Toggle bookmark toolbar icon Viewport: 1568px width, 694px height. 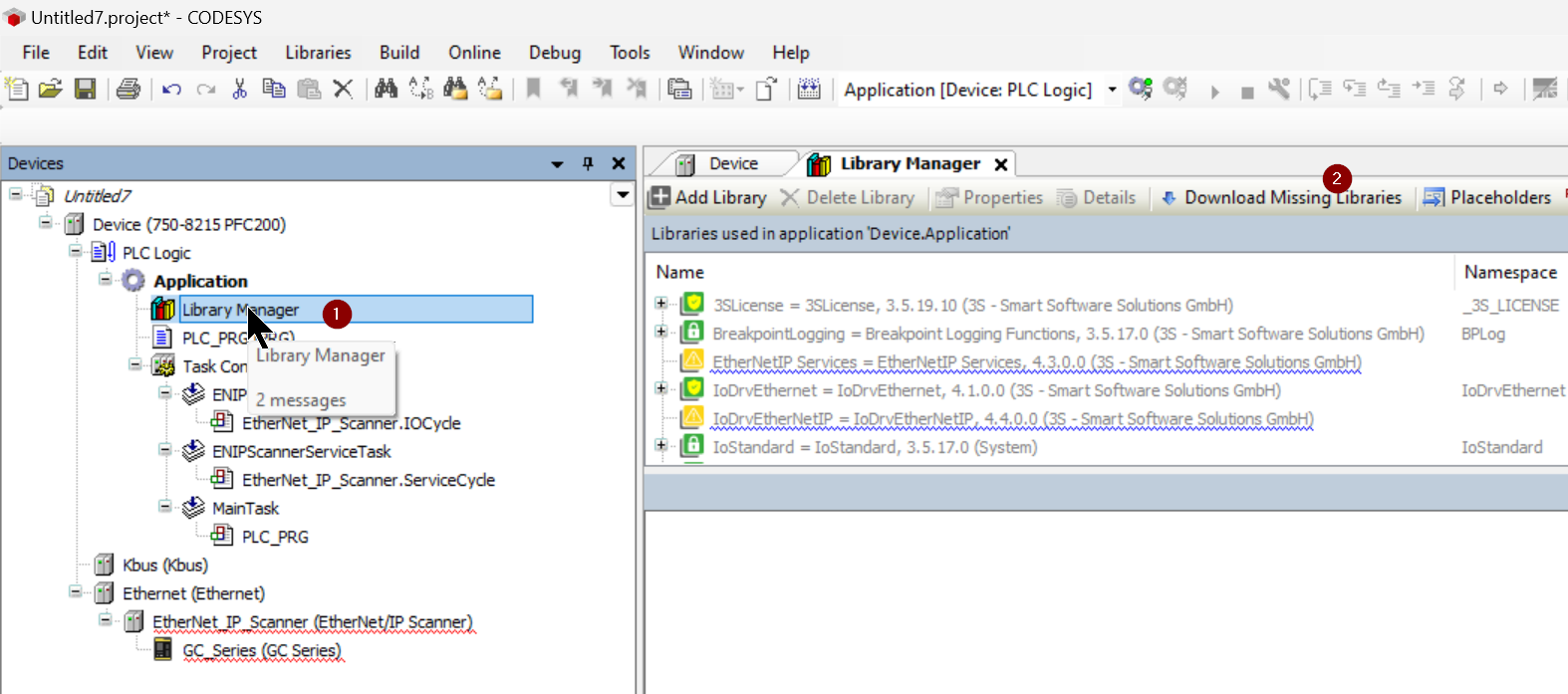pyautogui.click(x=534, y=89)
